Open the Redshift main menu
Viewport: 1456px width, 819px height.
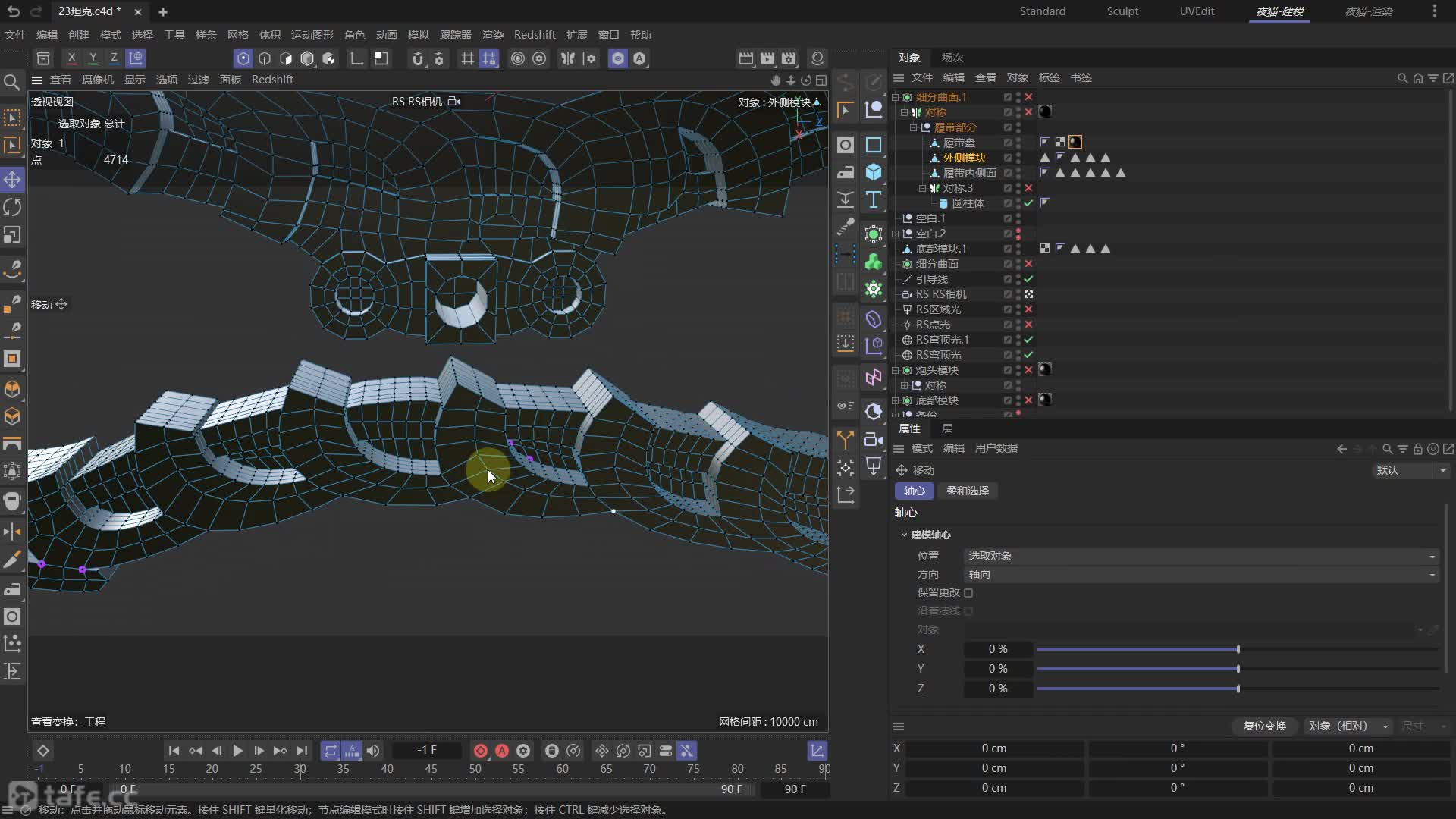click(535, 35)
